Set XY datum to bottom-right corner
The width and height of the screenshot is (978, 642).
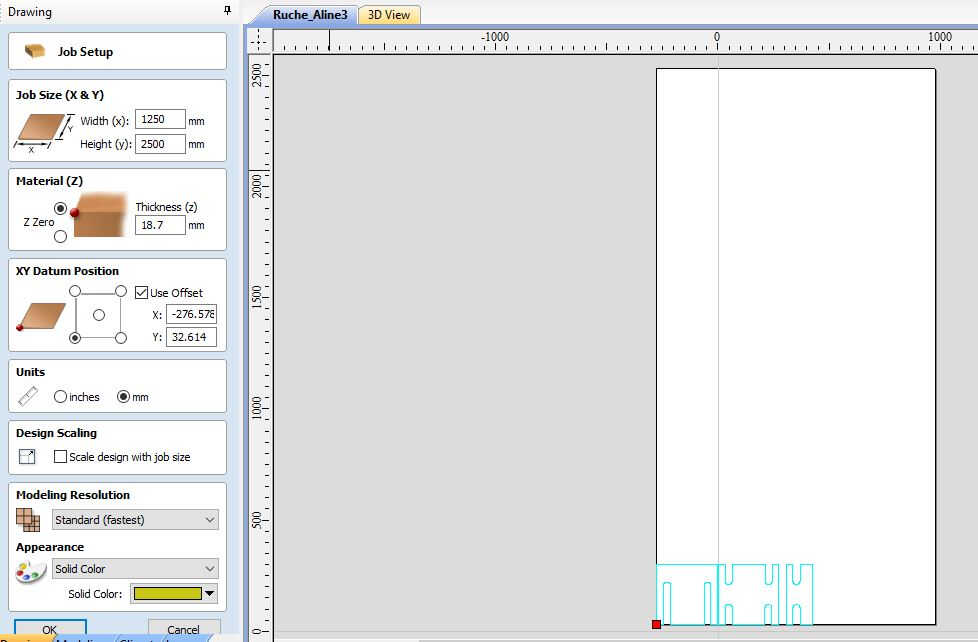pos(121,338)
